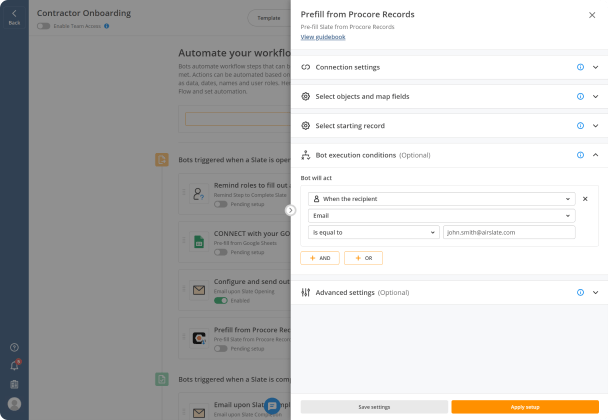Expand Select objects and map fields section
The image size is (608, 420).
pos(595,96)
